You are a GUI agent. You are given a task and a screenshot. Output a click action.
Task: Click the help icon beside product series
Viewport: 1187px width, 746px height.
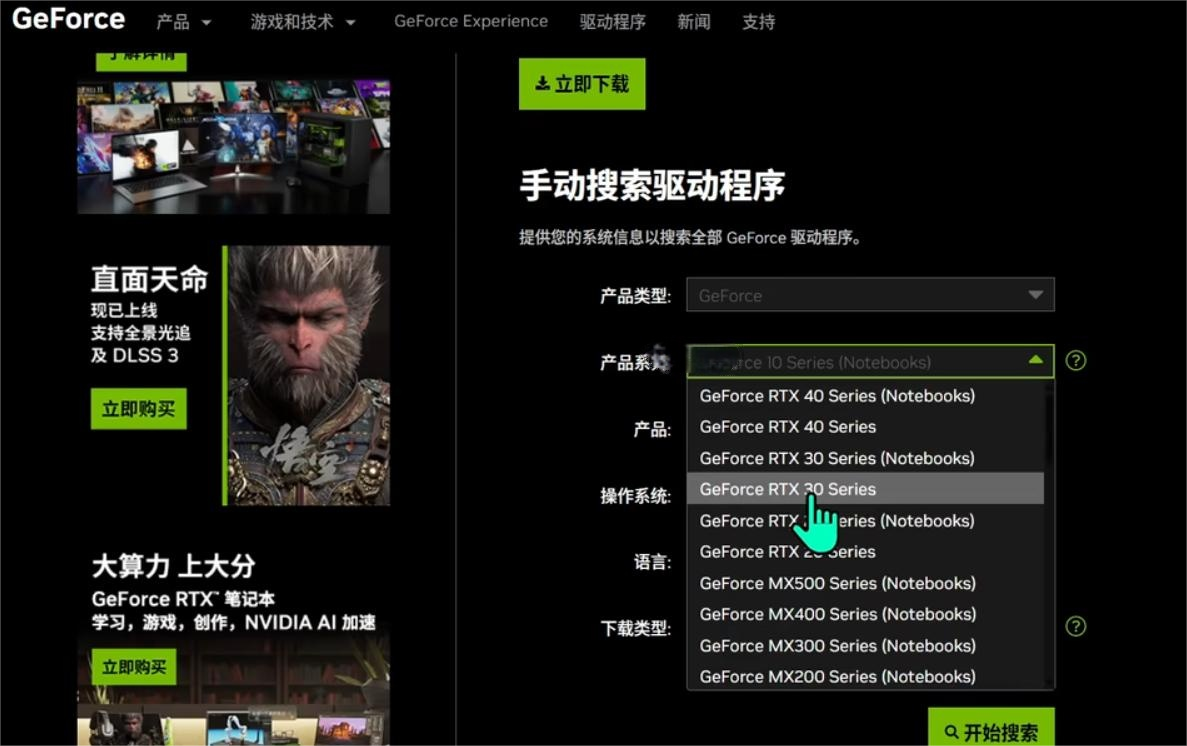(x=1075, y=361)
